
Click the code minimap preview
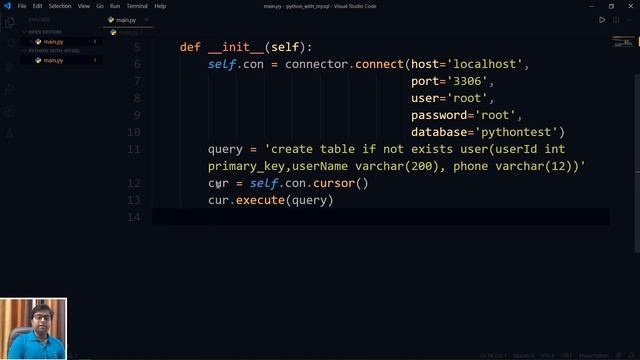click(622, 42)
